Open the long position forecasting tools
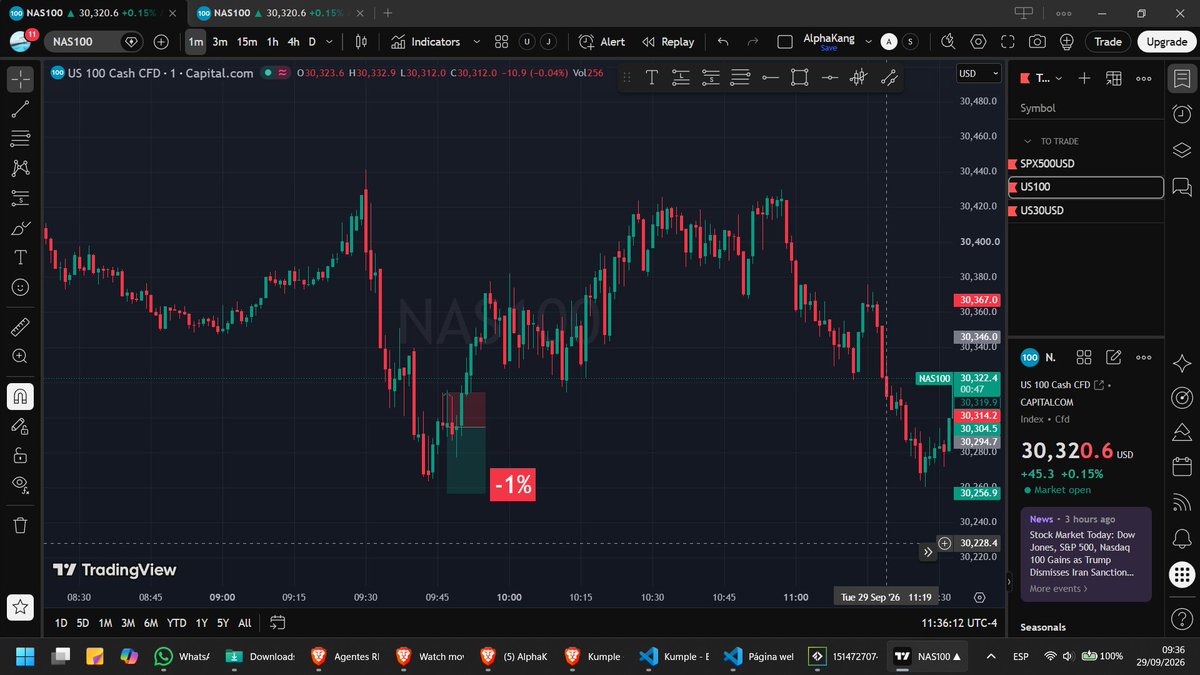The image size is (1200, 675). 20,198
